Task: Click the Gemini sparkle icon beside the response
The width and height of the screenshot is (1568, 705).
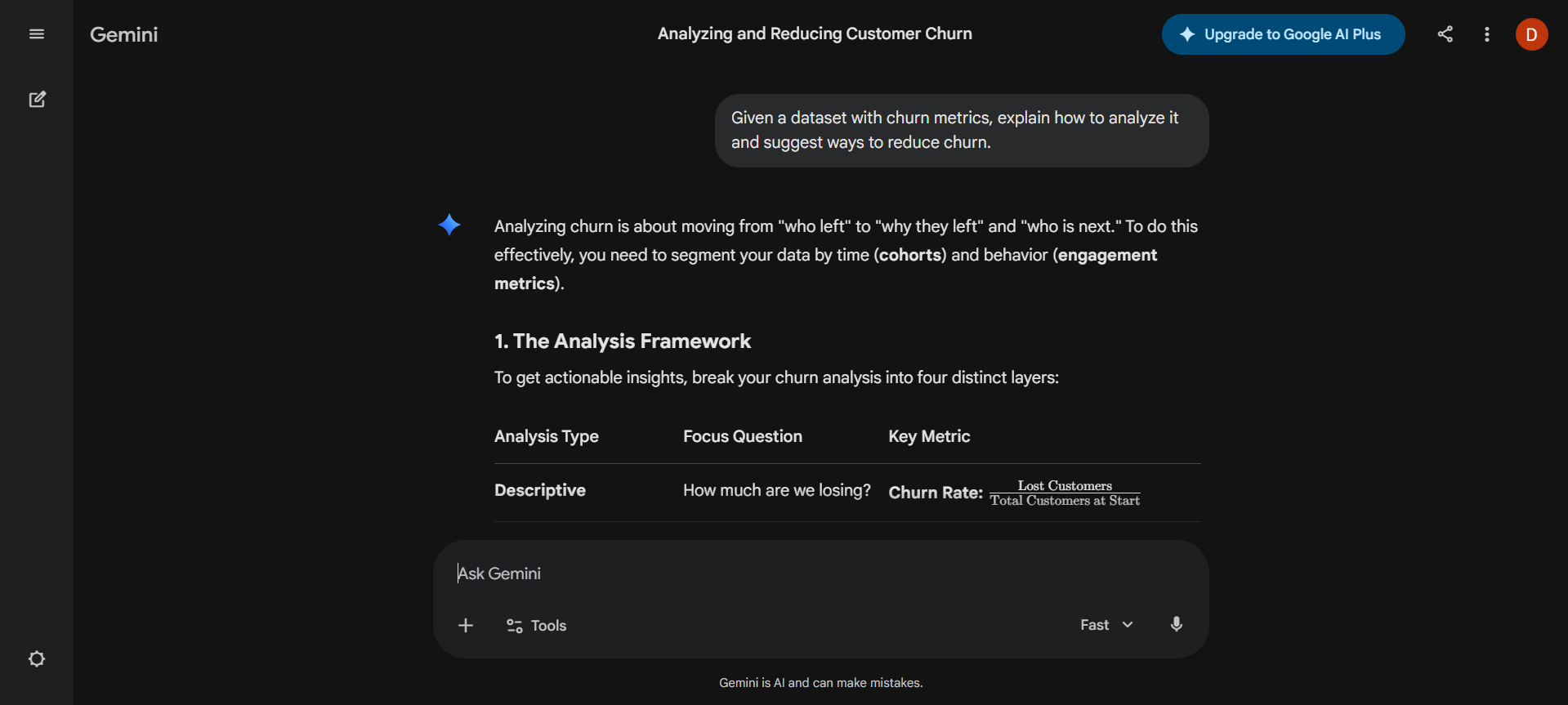Action: coord(449,225)
